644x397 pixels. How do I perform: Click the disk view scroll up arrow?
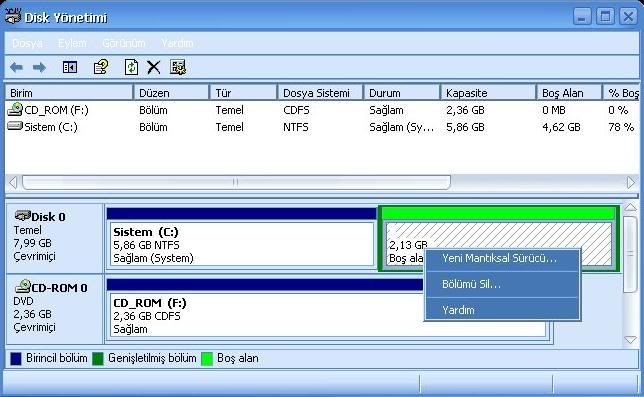pyautogui.click(x=630, y=208)
